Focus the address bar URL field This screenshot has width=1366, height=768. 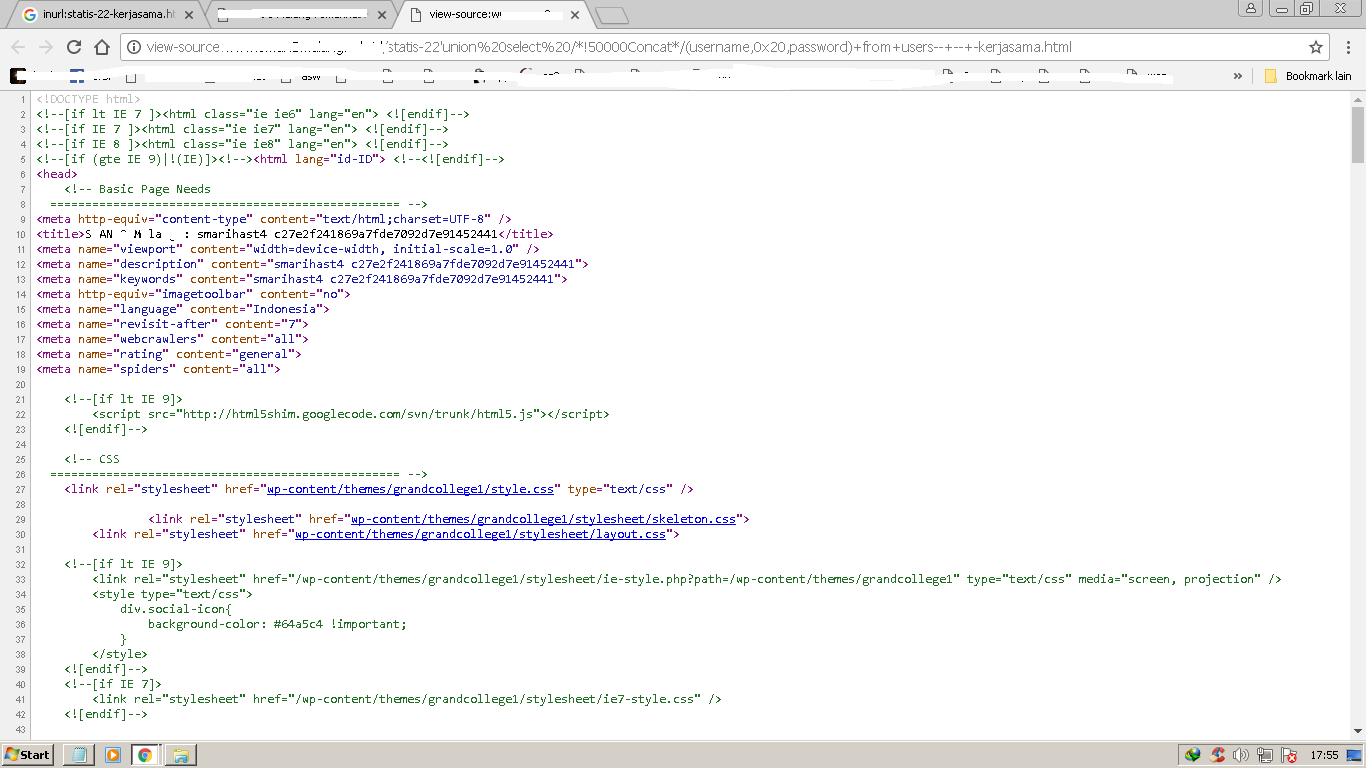(x=724, y=47)
